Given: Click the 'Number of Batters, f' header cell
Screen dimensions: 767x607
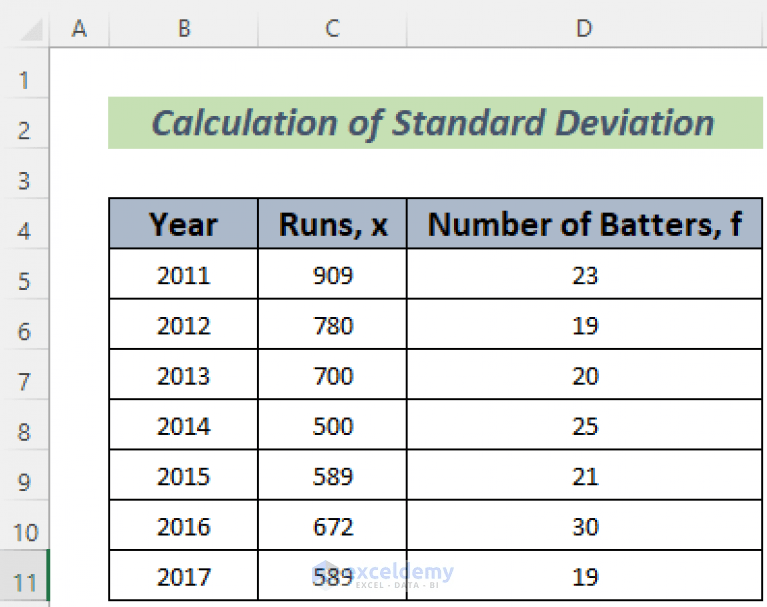Looking at the screenshot, I should 585,224.
